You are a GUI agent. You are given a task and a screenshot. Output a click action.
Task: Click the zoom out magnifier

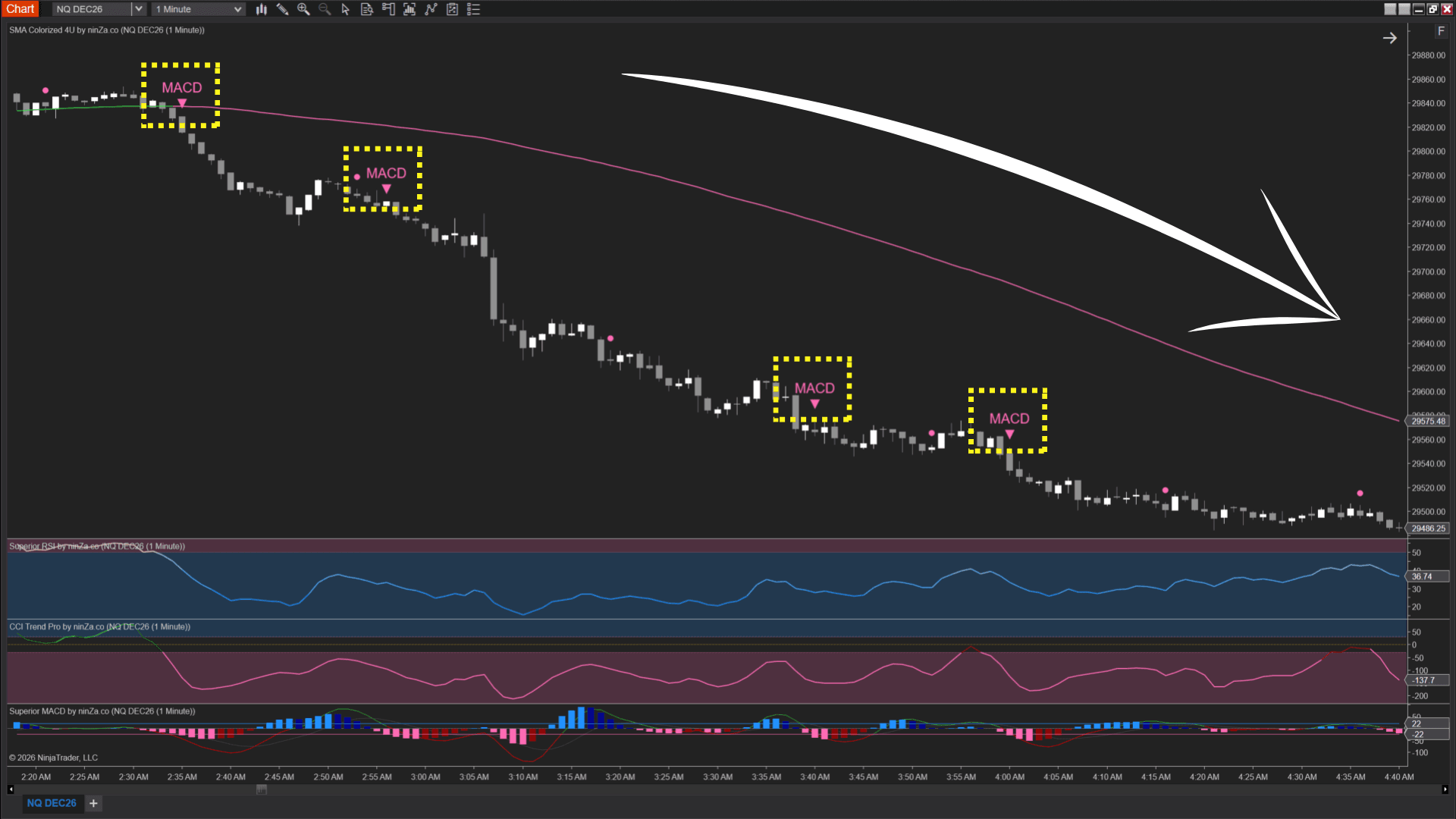(325, 9)
